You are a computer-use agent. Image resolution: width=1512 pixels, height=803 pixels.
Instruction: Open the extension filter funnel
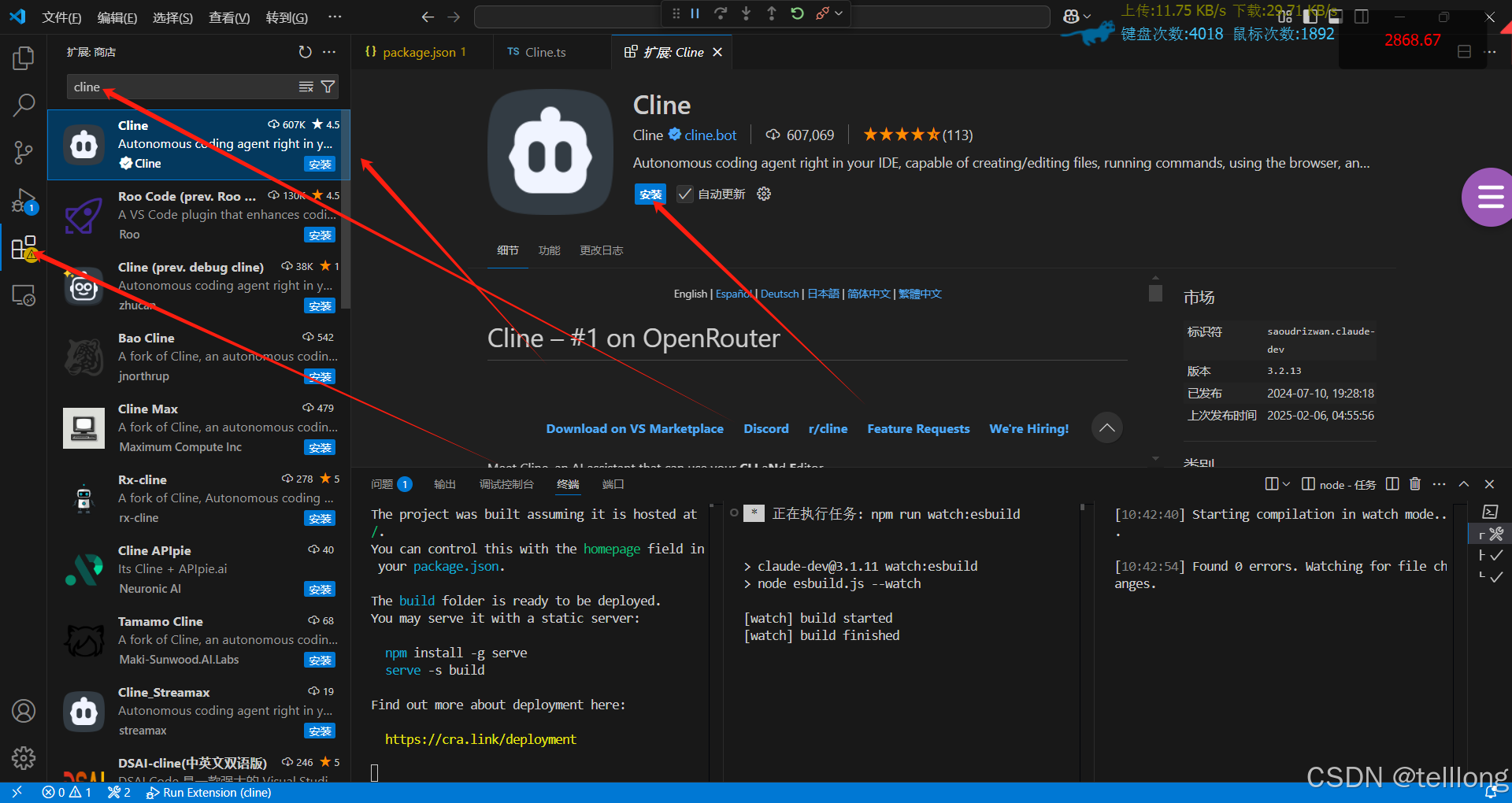328,87
